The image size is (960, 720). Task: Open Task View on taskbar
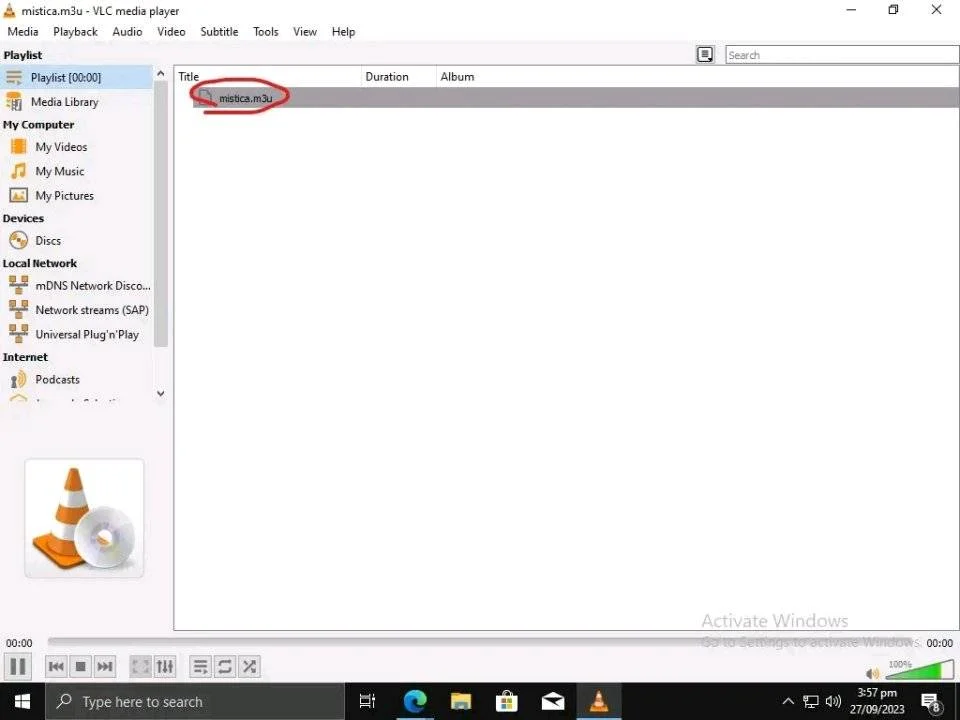click(367, 702)
